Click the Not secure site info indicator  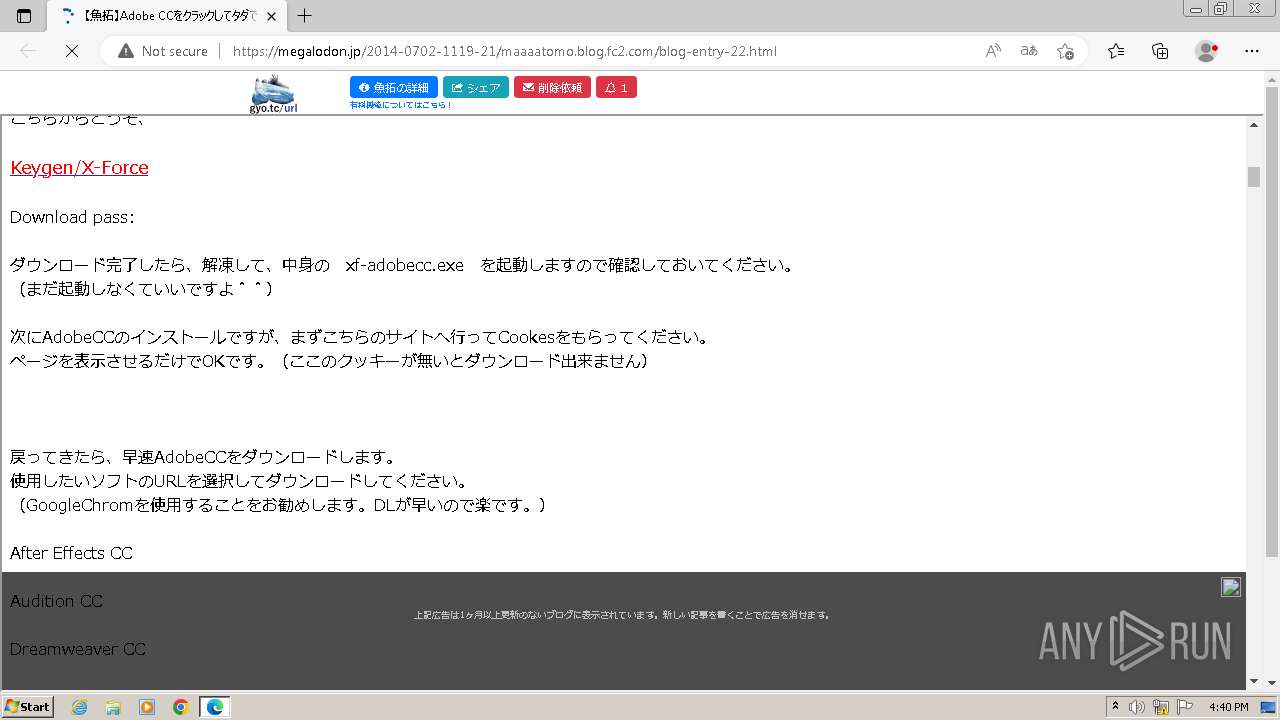click(x=163, y=51)
